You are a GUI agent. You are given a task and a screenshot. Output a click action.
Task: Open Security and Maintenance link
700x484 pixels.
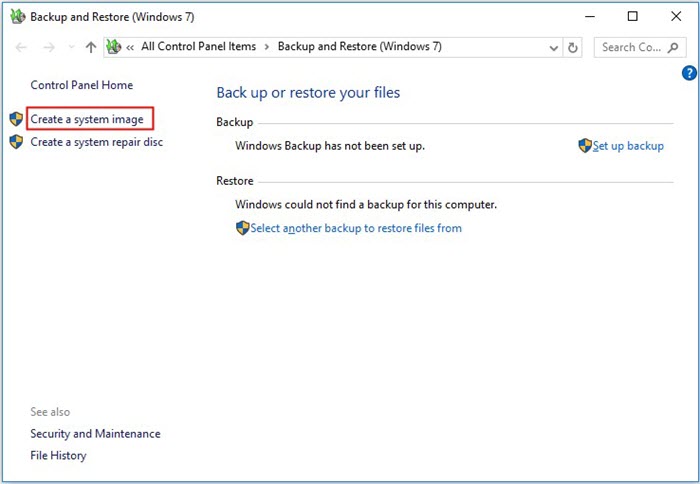pyautogui.click(x=95, y=434)
